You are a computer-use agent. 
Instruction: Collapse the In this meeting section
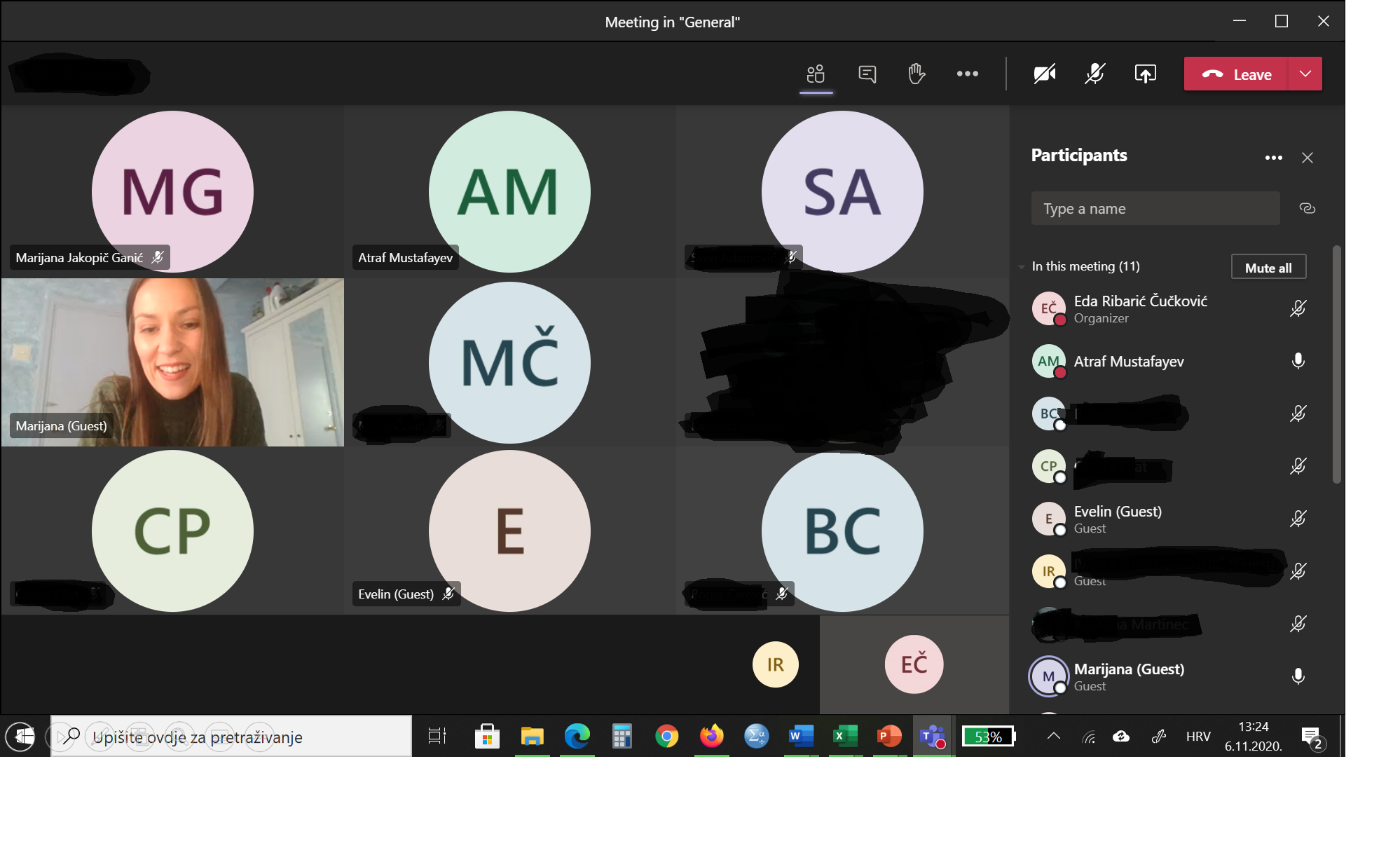point(1022,266)
